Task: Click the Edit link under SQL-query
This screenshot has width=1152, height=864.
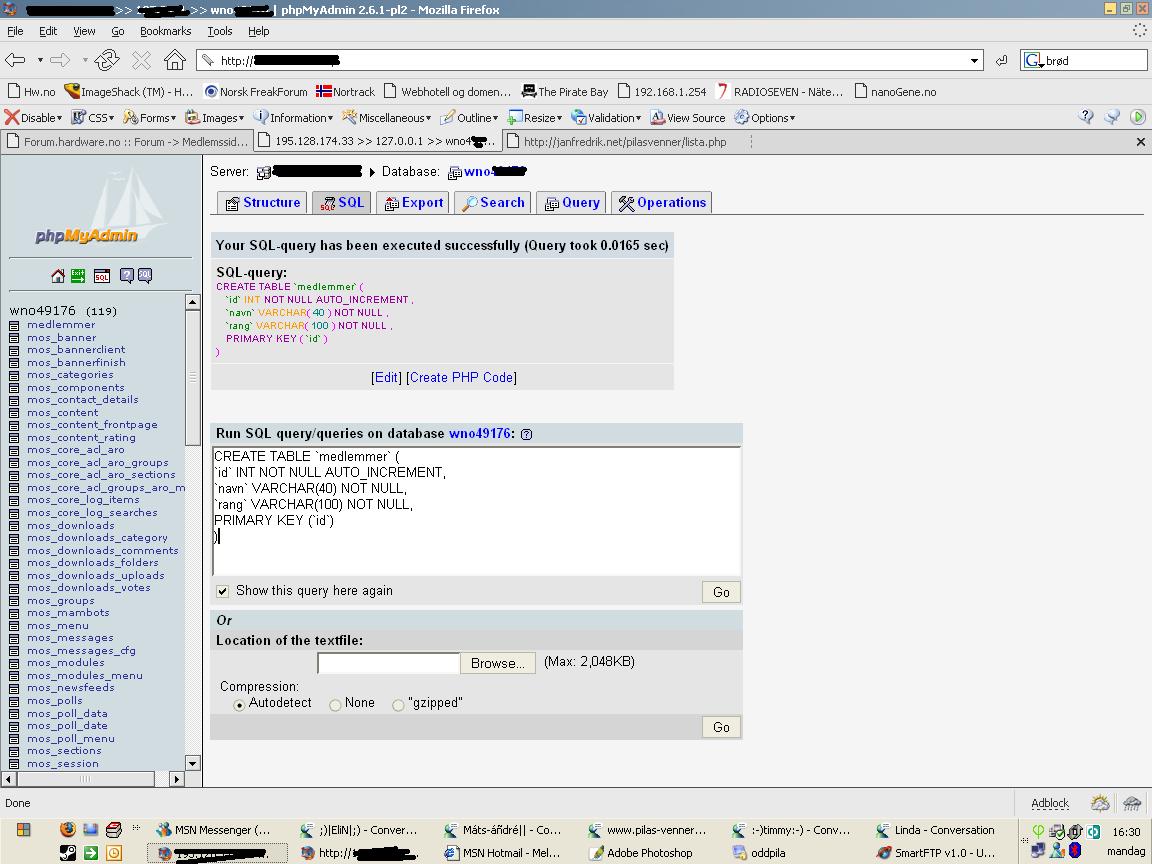Action: [x=386, y=378]
